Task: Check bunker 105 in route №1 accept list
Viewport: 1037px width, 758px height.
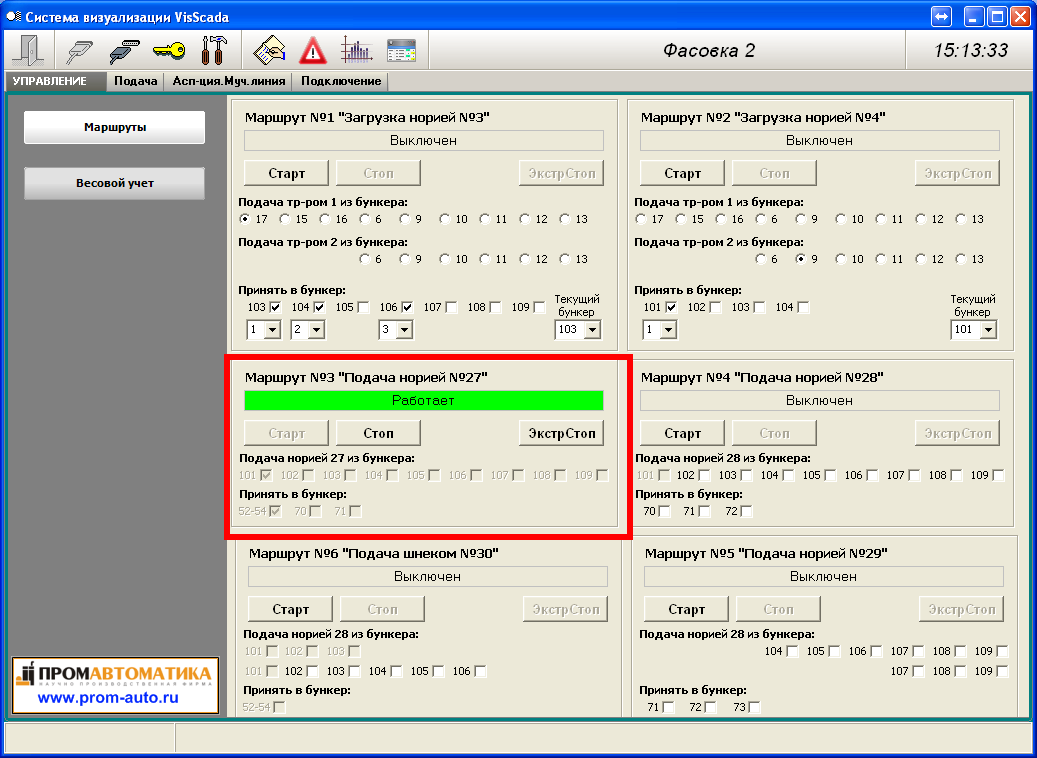Action: pyautogui.click(x=363, y=307)
